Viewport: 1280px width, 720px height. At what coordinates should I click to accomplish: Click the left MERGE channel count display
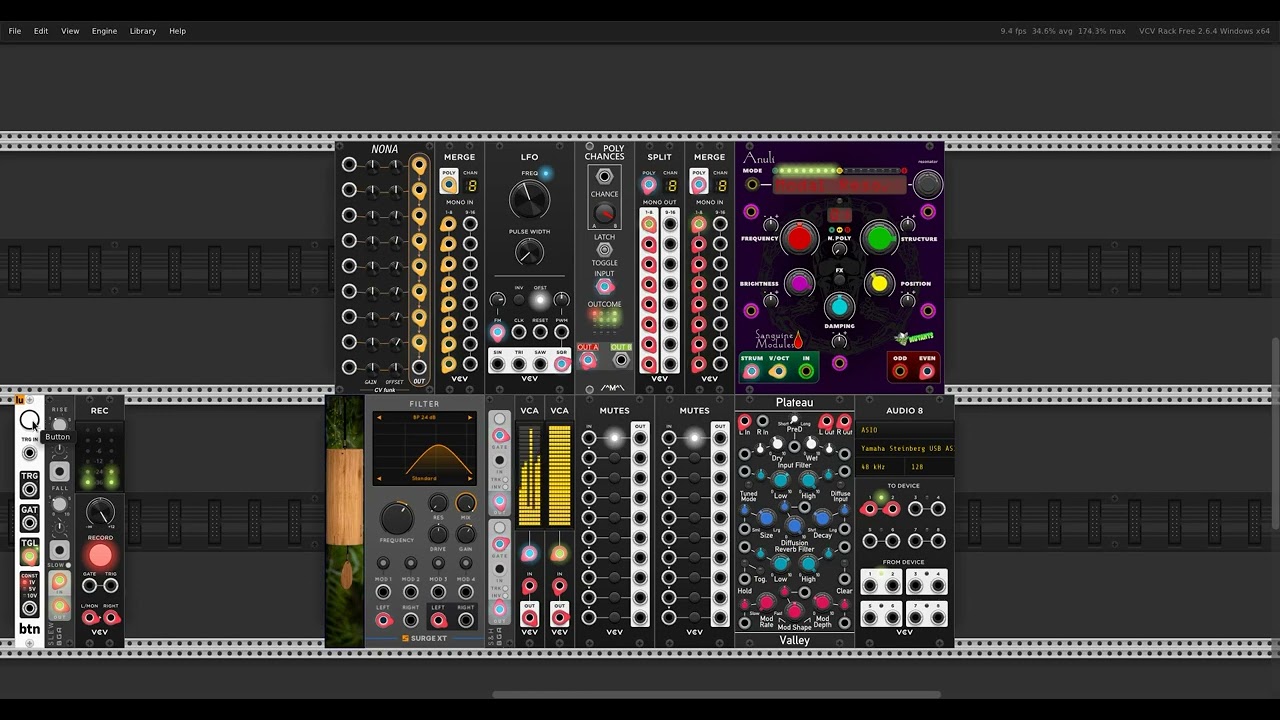tap(470, 185)
